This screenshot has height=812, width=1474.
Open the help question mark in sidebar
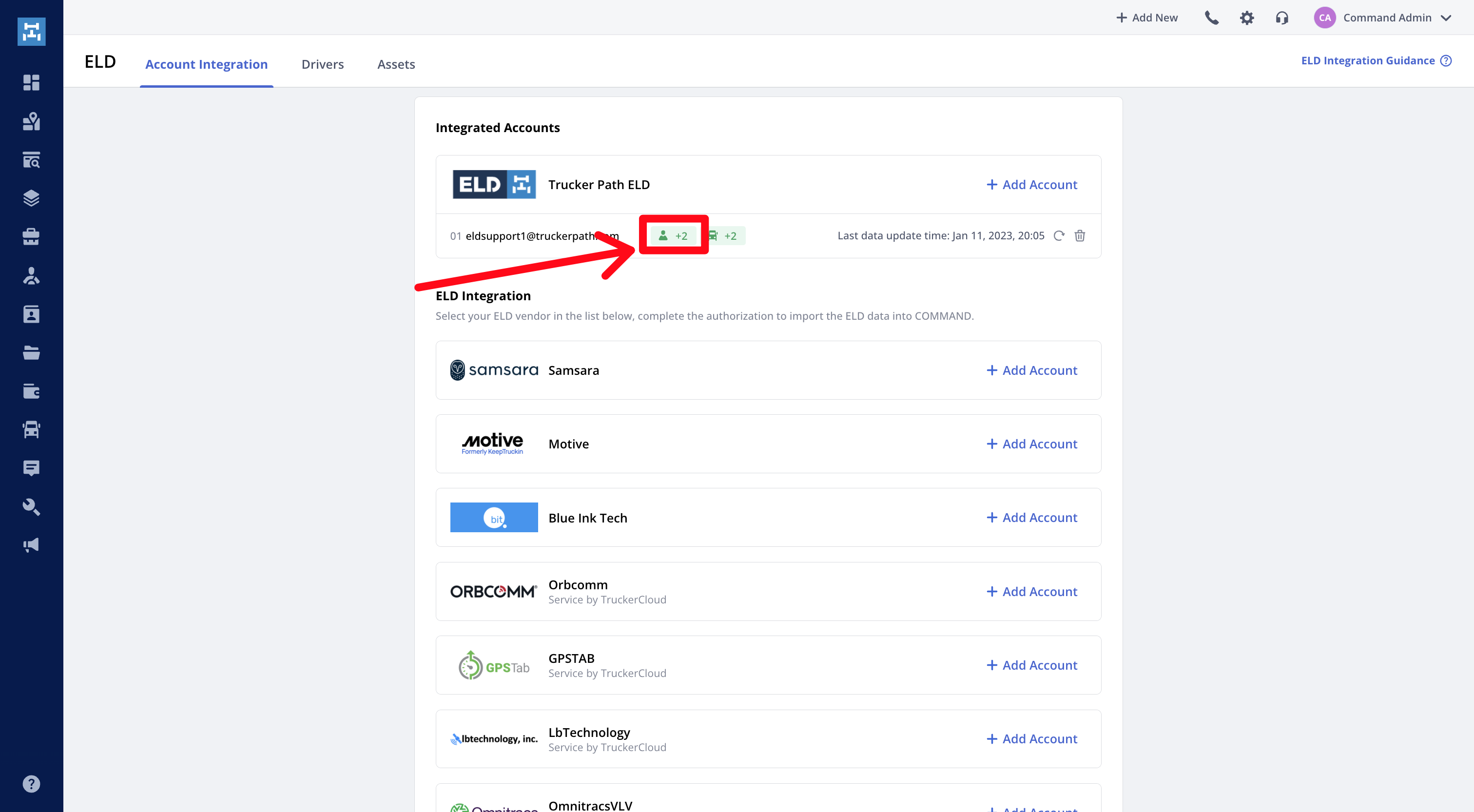click(32, 783)
